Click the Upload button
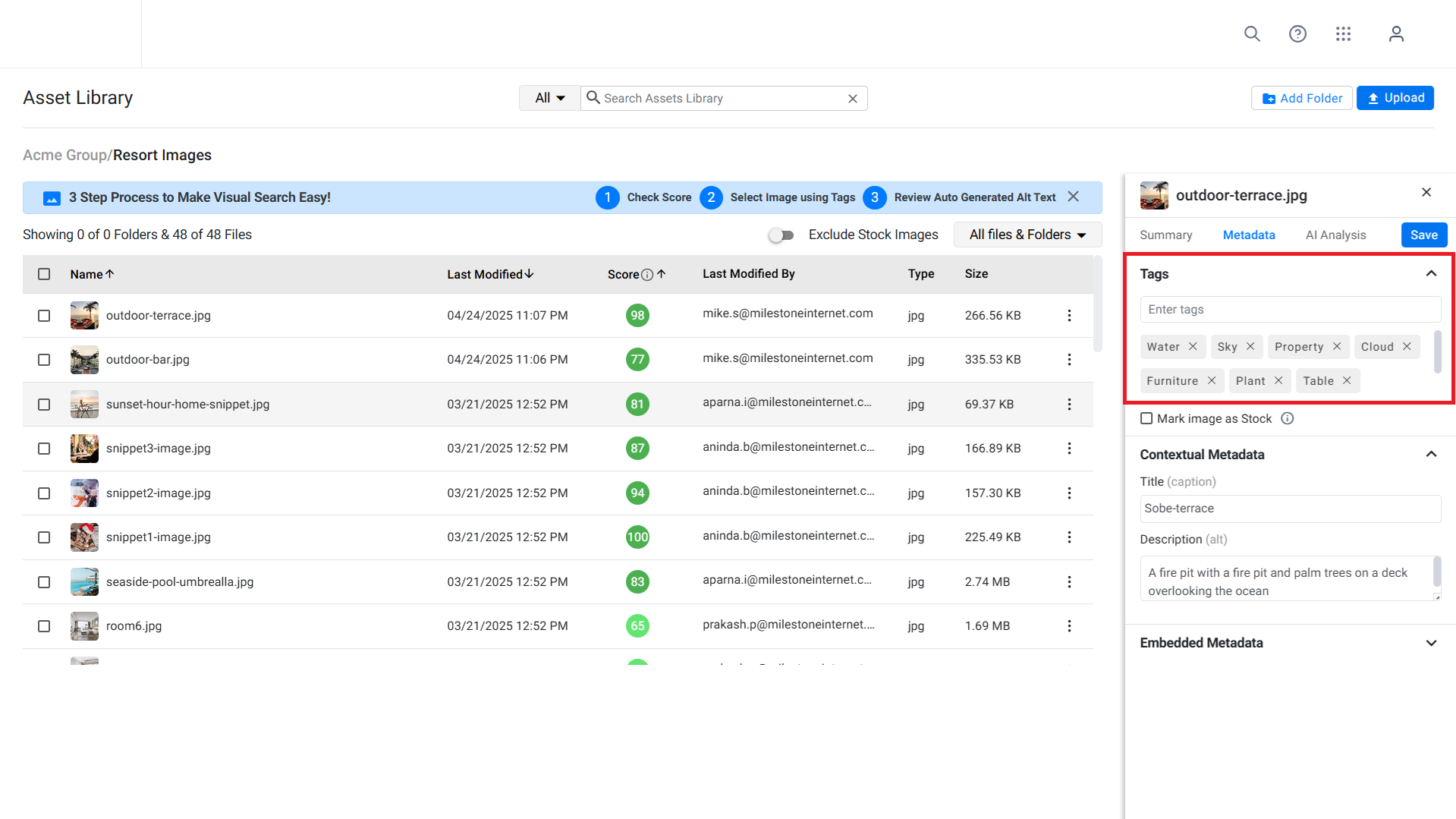 [1395, 98]
